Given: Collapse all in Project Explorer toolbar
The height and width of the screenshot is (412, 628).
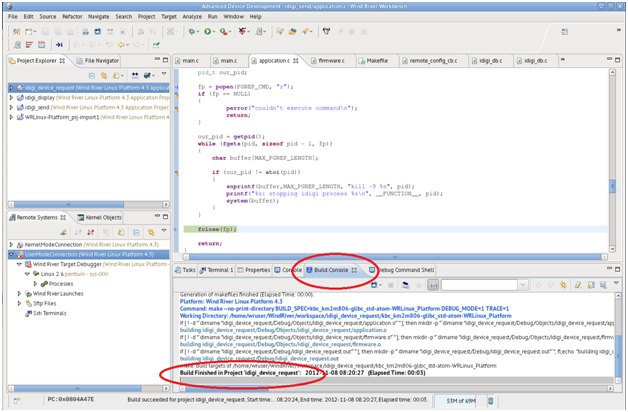Looking at the screenshot, I should [92, 75].
